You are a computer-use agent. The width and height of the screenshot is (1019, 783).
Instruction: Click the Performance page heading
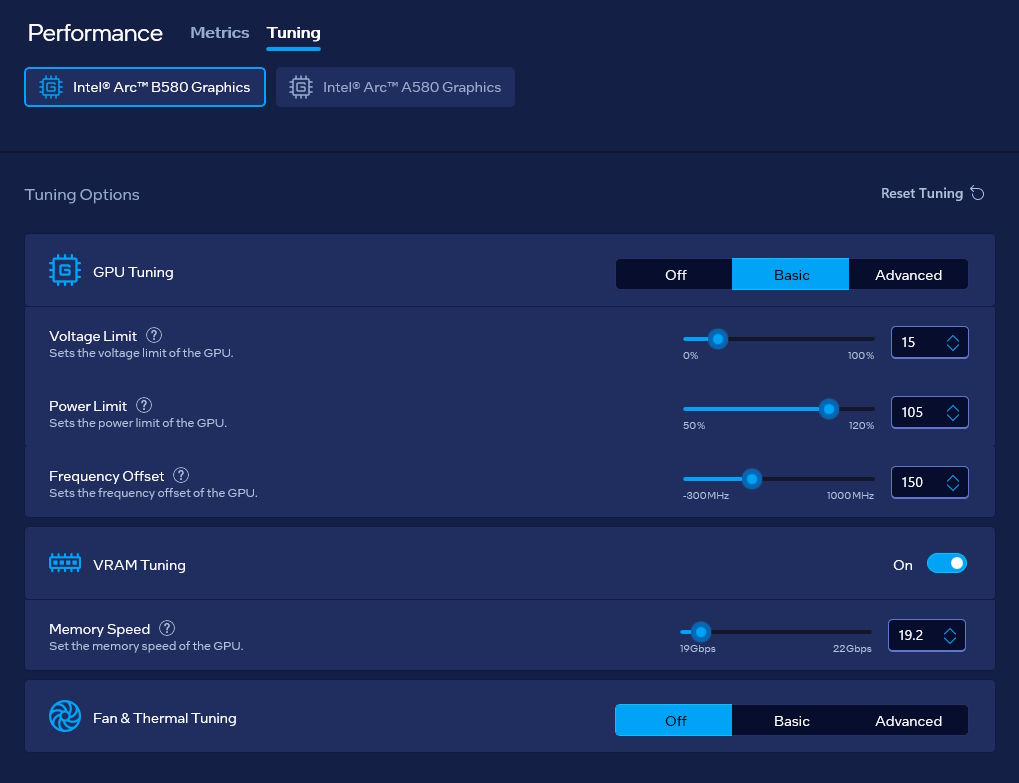coord(95,32)
